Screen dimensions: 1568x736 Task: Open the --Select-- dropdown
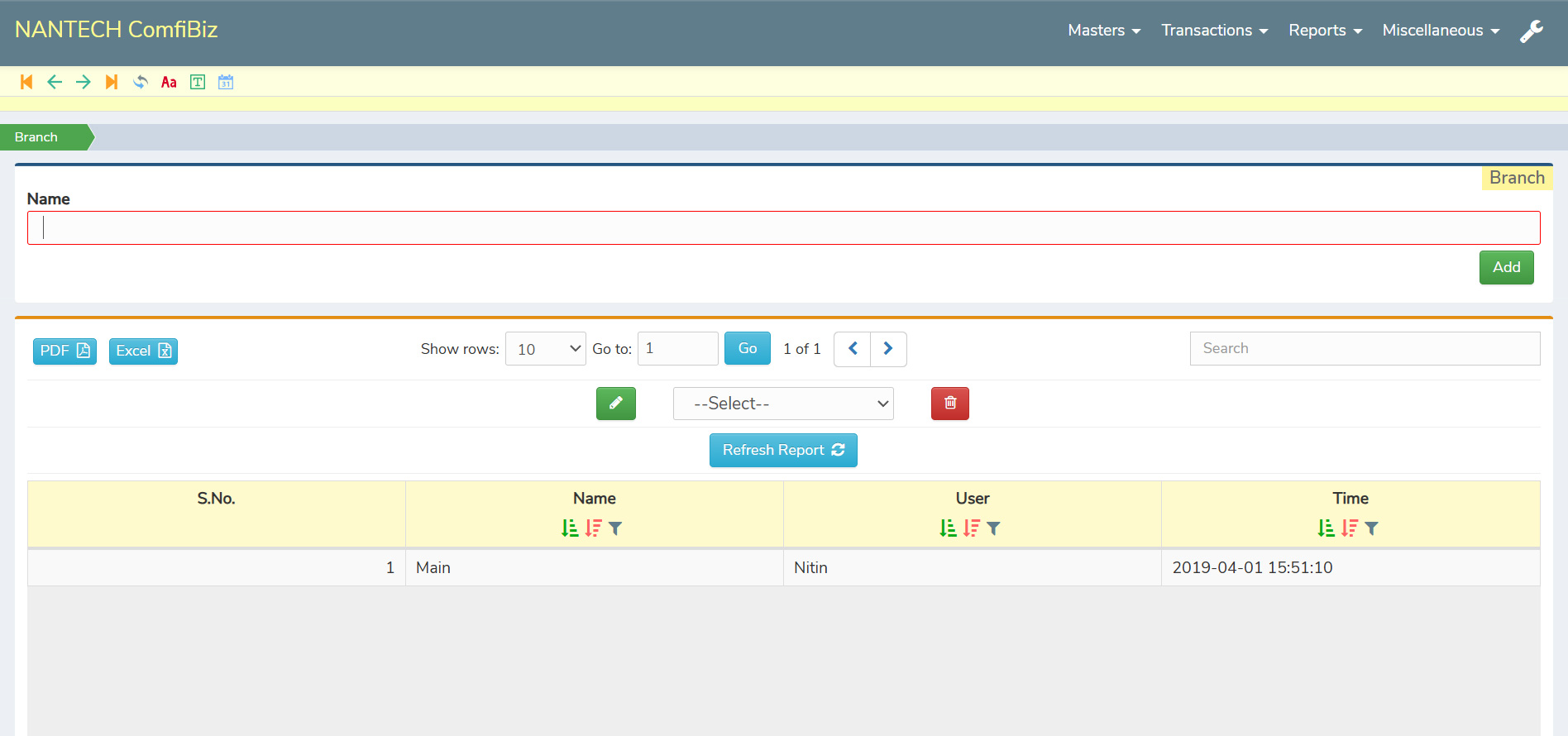[x=782, y=404]
